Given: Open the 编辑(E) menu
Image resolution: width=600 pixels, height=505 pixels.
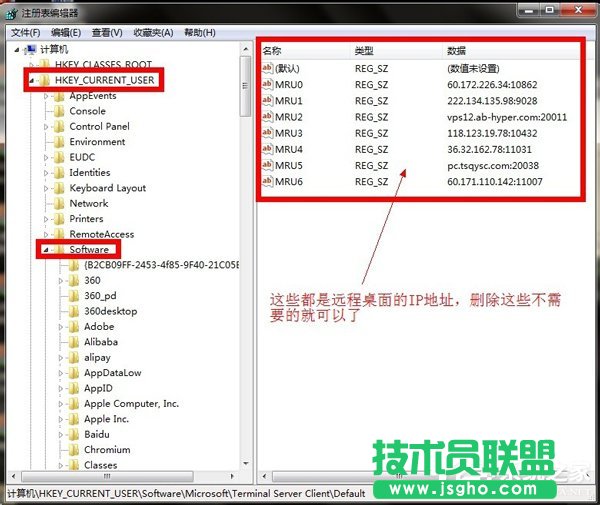Looking at the screenshot, I should [66, 33].
